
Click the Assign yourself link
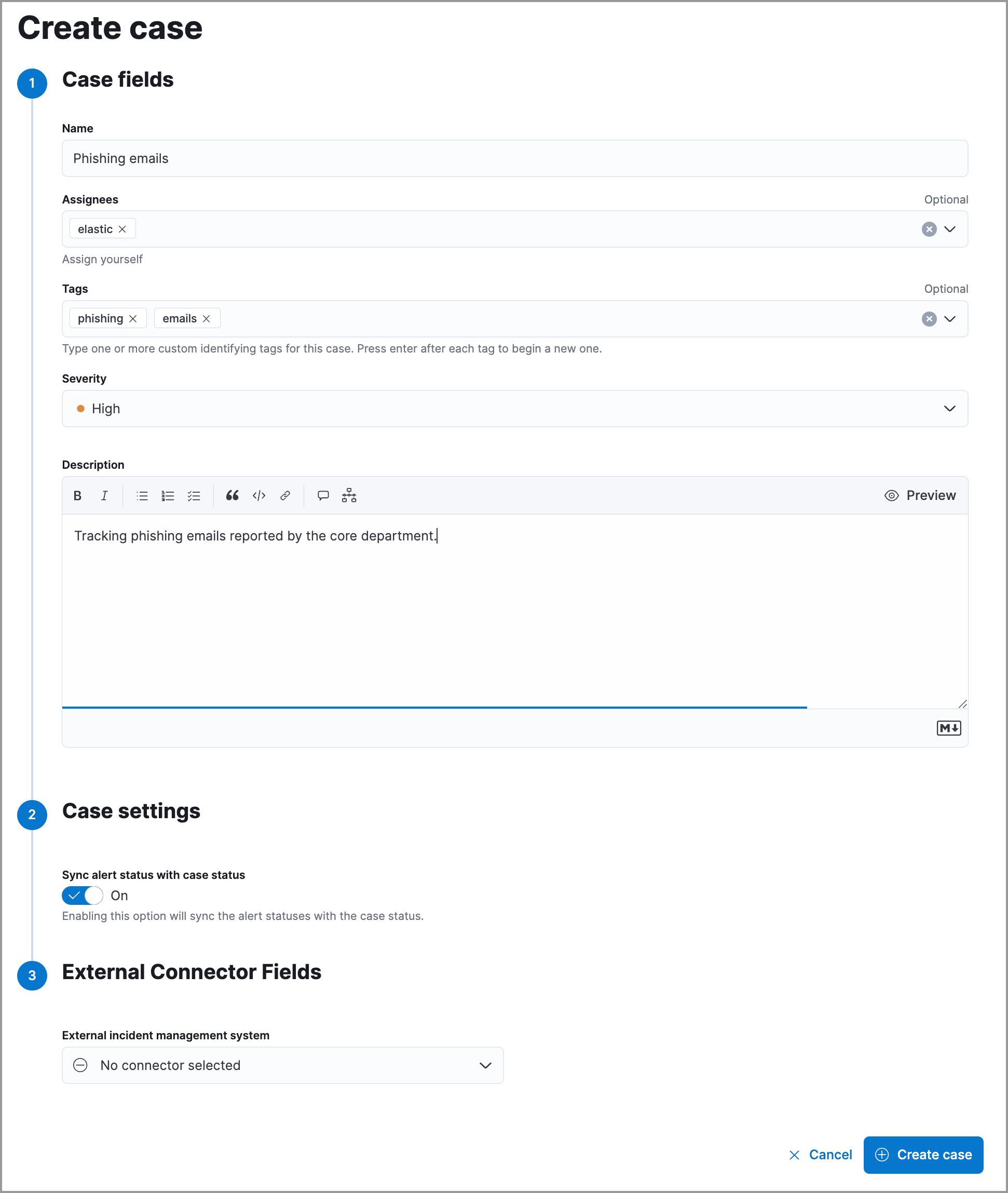click(x=102, y=259)
